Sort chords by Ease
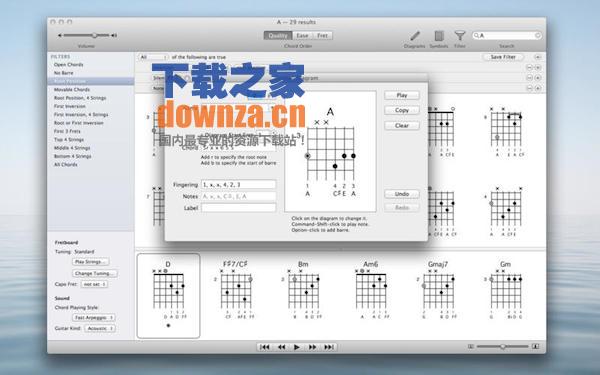This screenshot has height=375, width=600. click(x=302, y=36)
